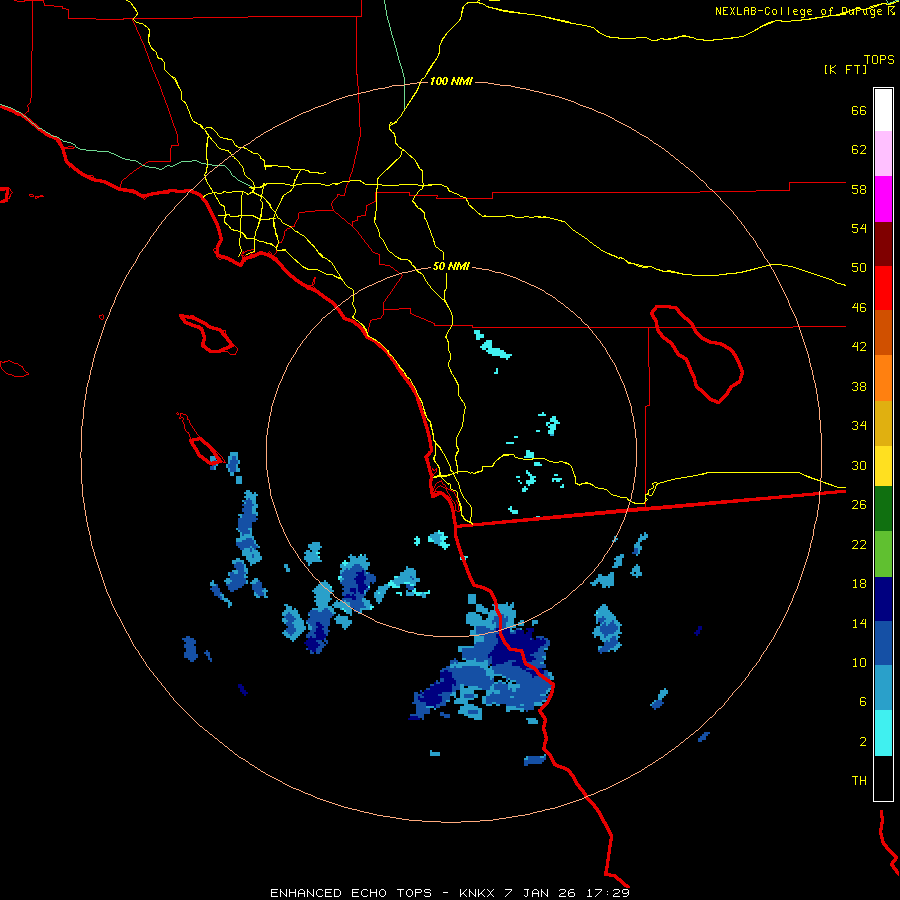
Task: Click the 'ENHANCED ECHO TOPS' title text
Action: pyautogui.click(x=351, y=893)
